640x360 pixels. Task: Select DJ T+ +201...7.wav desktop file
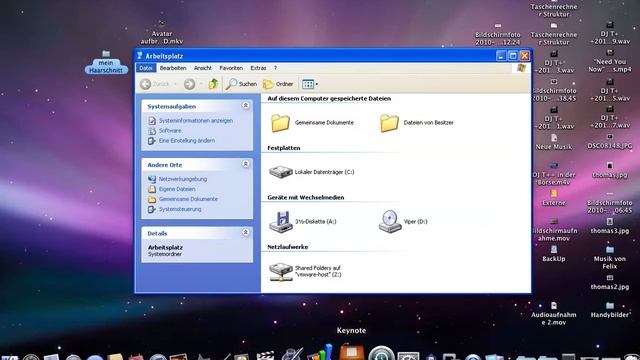click(x=610, y=118)
